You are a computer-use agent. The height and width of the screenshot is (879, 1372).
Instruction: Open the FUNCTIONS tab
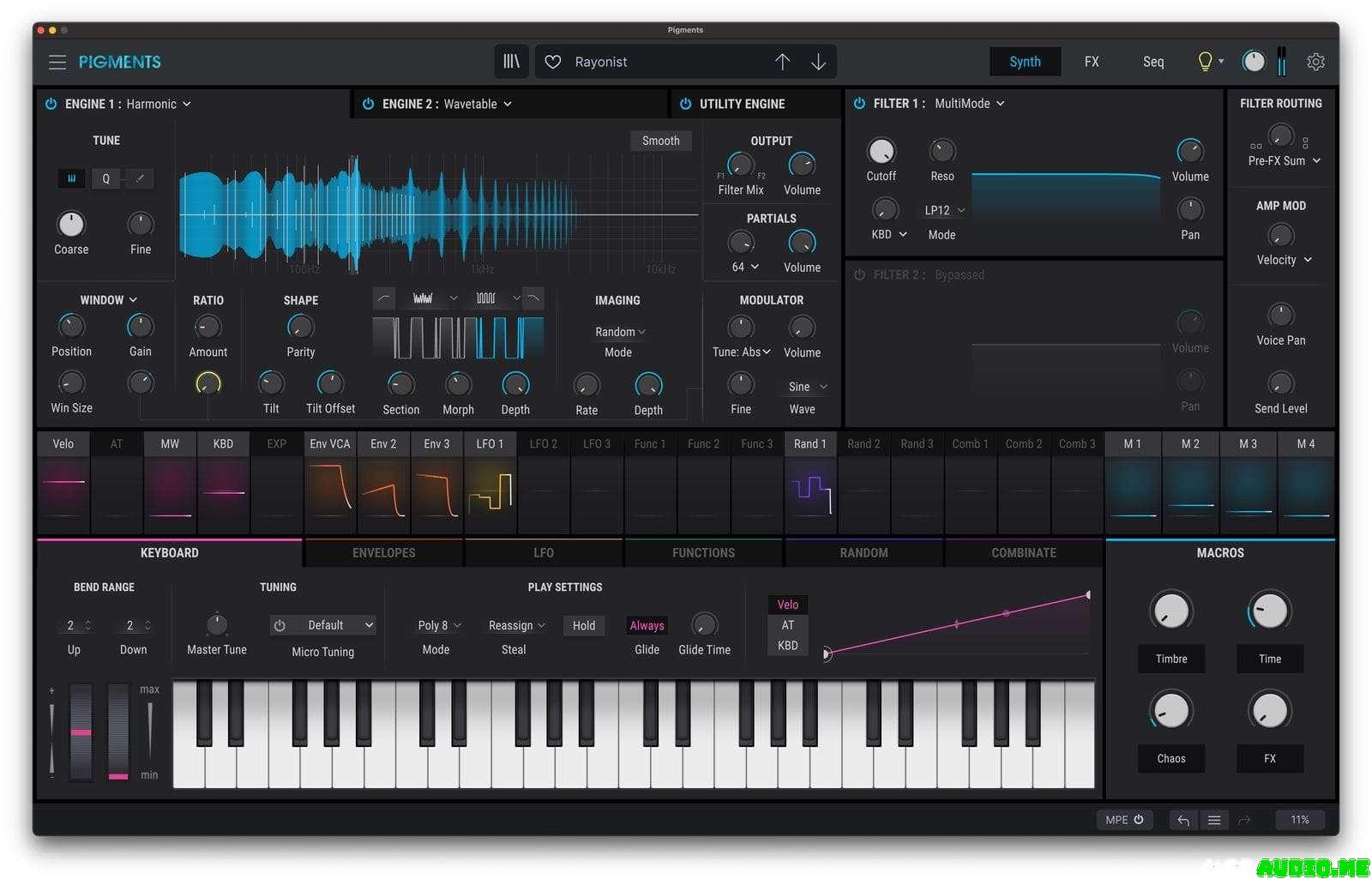(703, 553)
